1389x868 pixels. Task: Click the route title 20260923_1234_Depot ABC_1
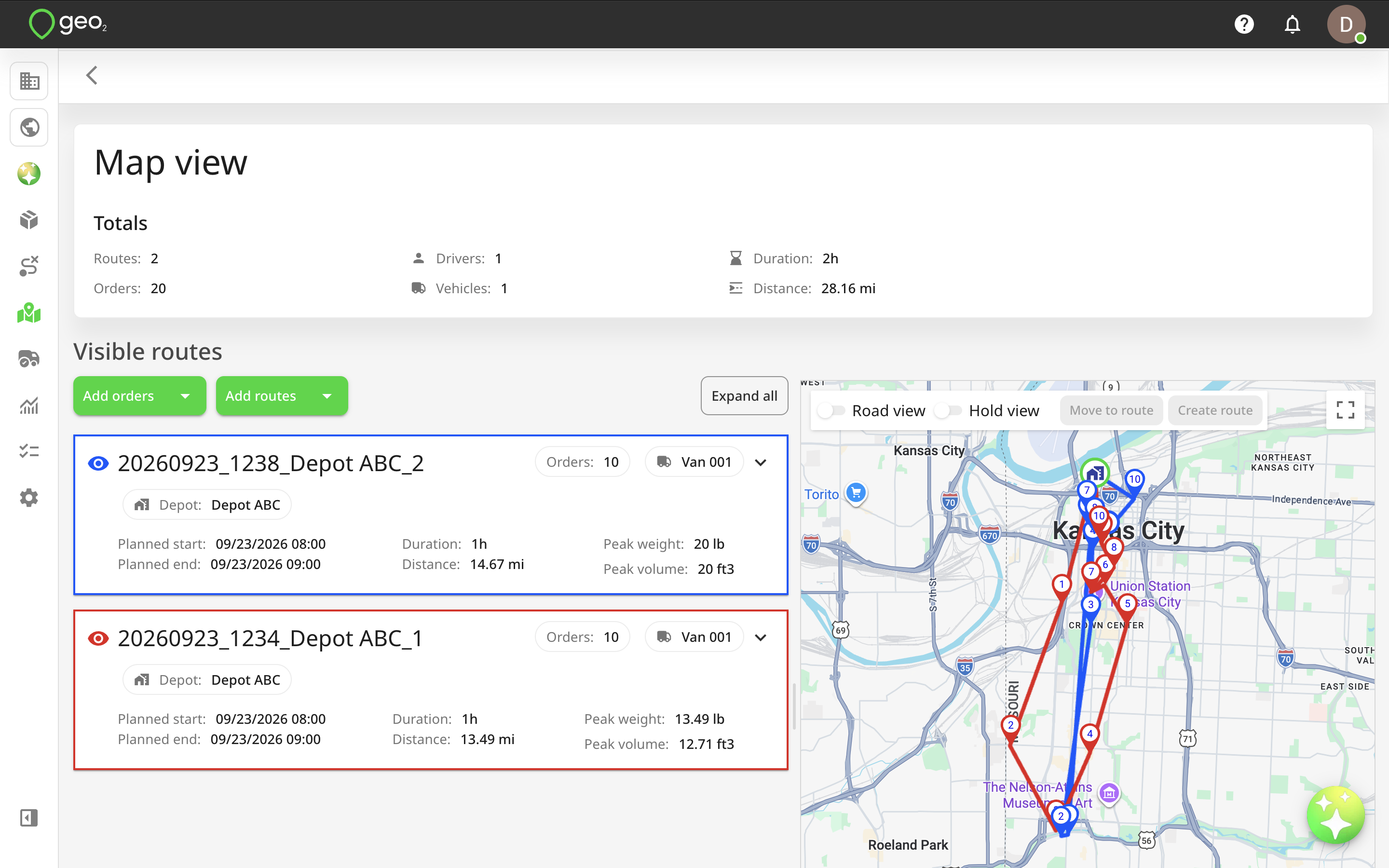point(271,638)
